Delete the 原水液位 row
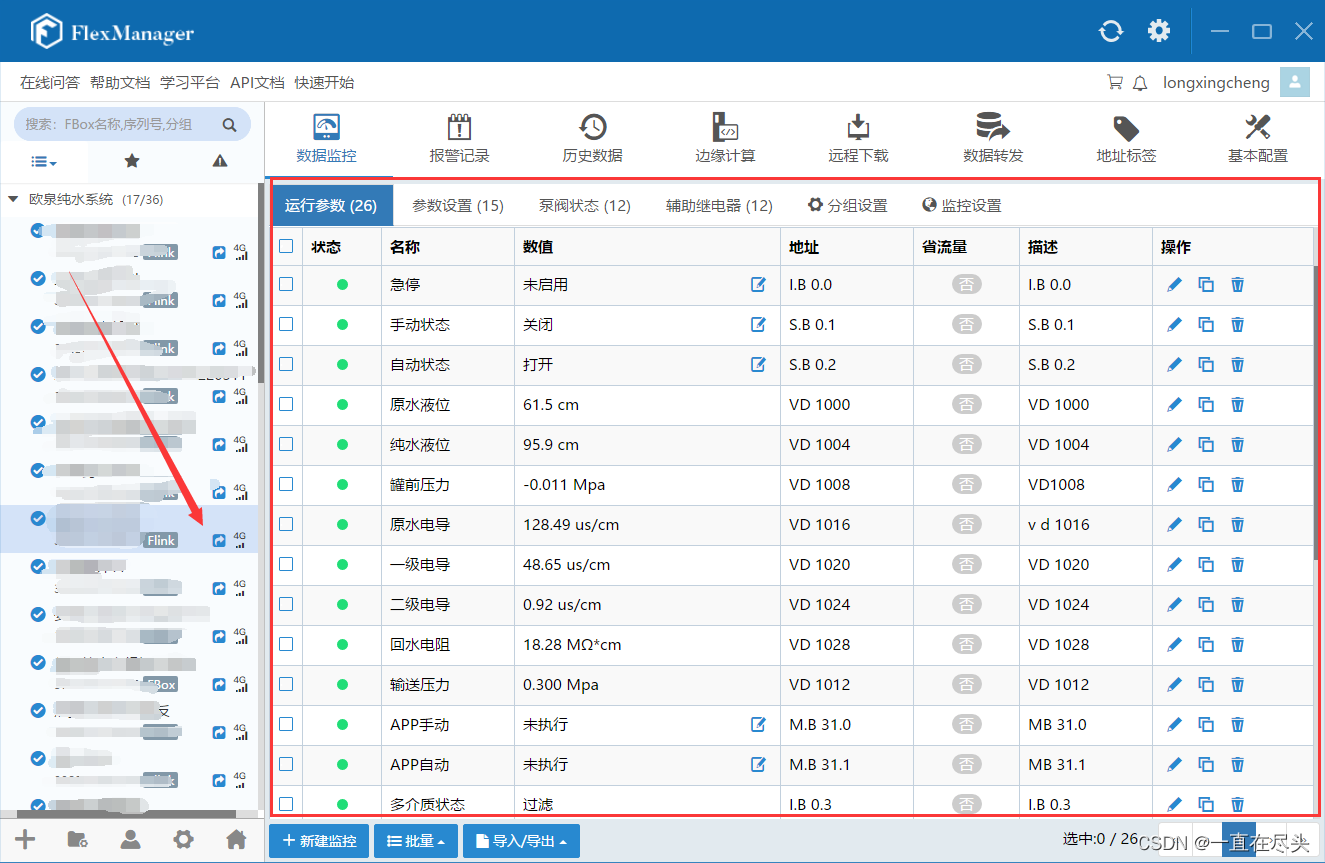Screen dimensions: 1325x863 click(x=1237, y=405)
